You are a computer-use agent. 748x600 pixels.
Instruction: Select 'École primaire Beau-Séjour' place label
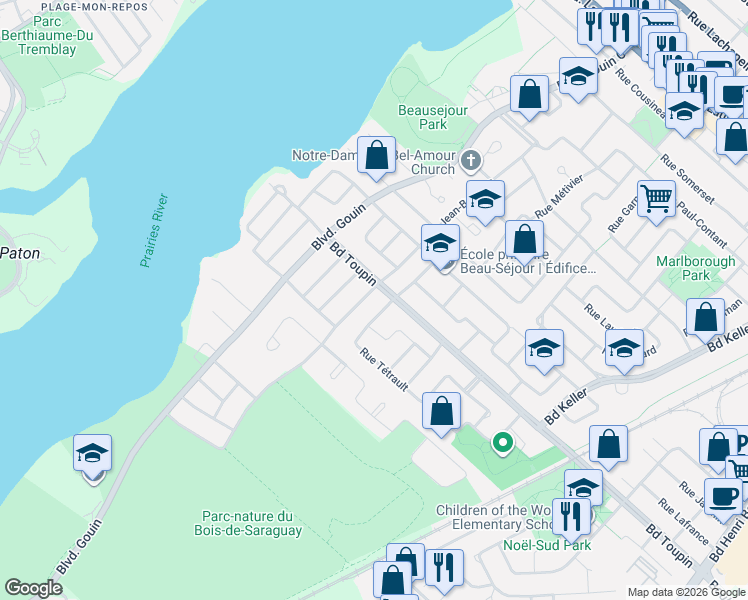click(528, 261)
